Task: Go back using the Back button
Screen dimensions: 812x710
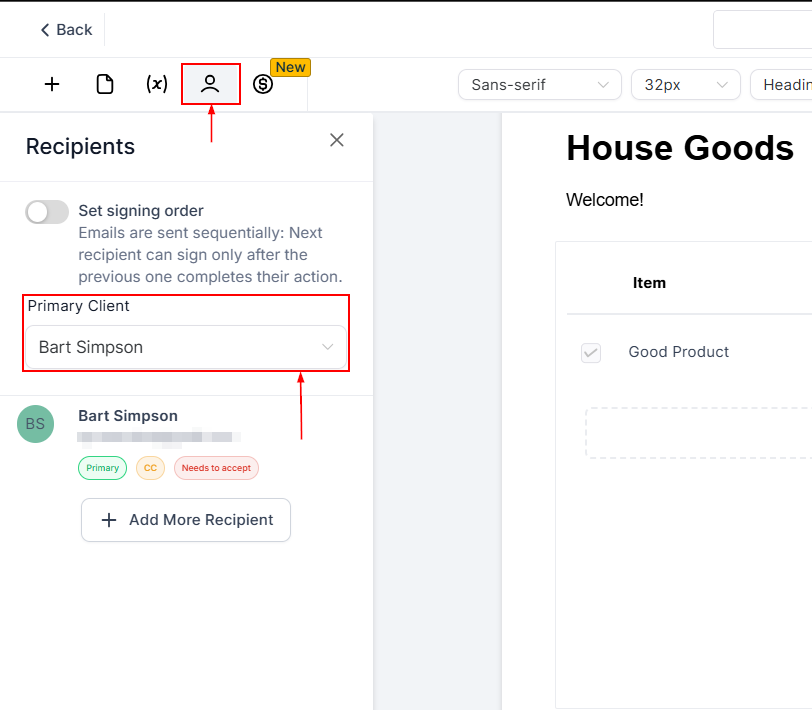Action: pyautogui.click(x=66, y=30)
